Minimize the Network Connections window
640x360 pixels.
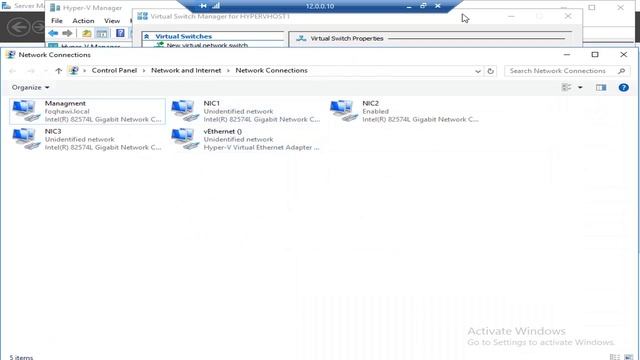tap(567, 54)
